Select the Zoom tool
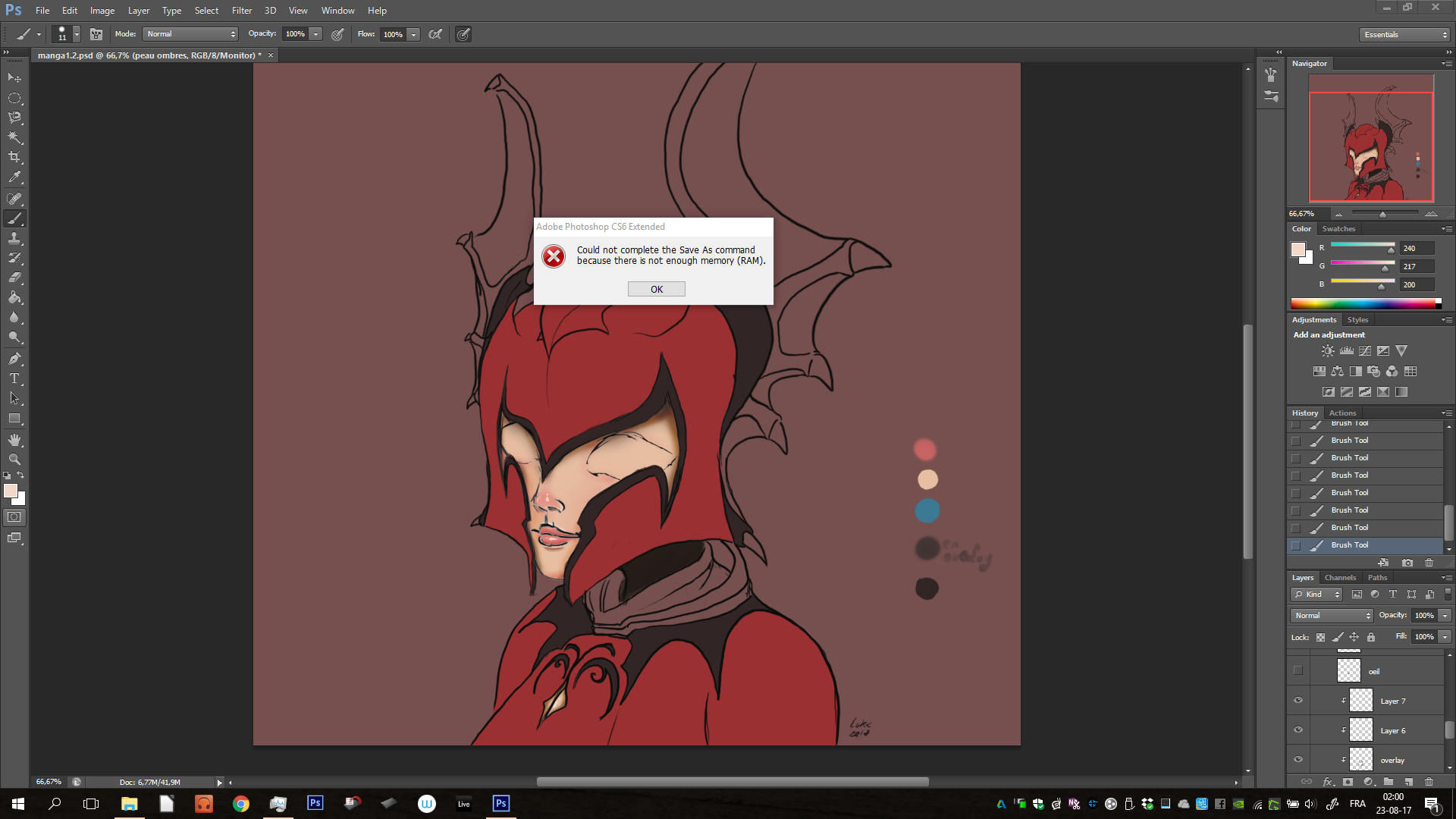 click(x=14, y=460)
